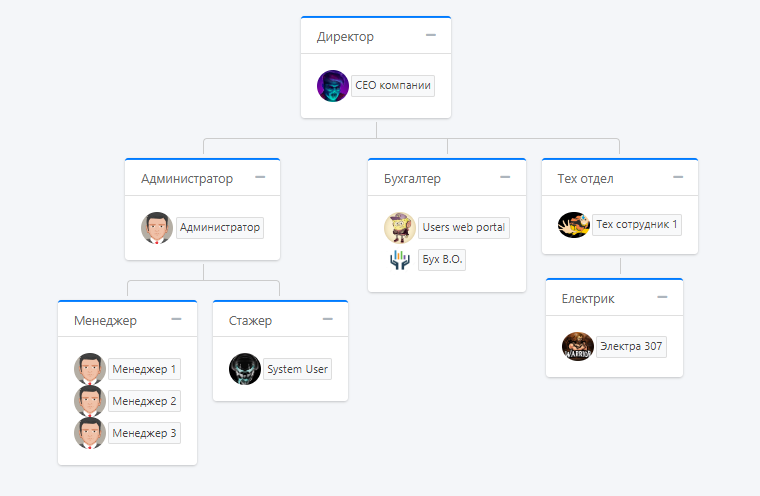Click the Менеджер 1 avatar

pos(90,369)
